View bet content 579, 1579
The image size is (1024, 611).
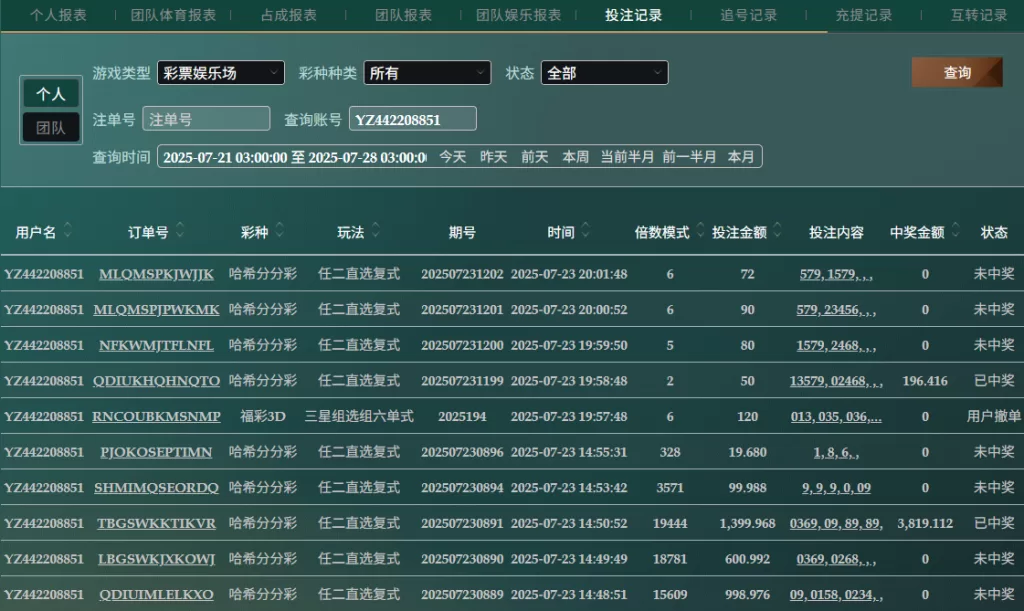click(836, 274)
